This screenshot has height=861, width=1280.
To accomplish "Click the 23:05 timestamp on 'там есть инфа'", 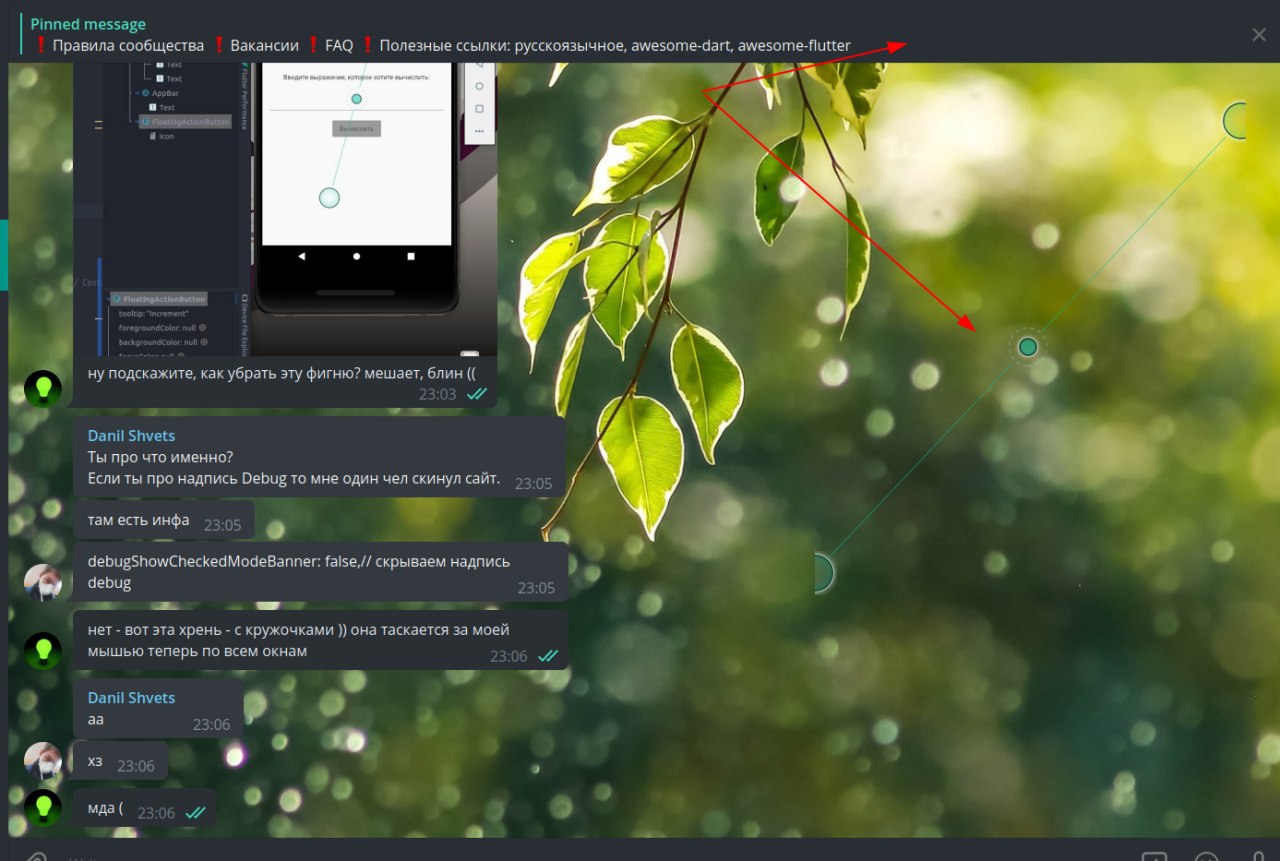I will pos(223,525).
